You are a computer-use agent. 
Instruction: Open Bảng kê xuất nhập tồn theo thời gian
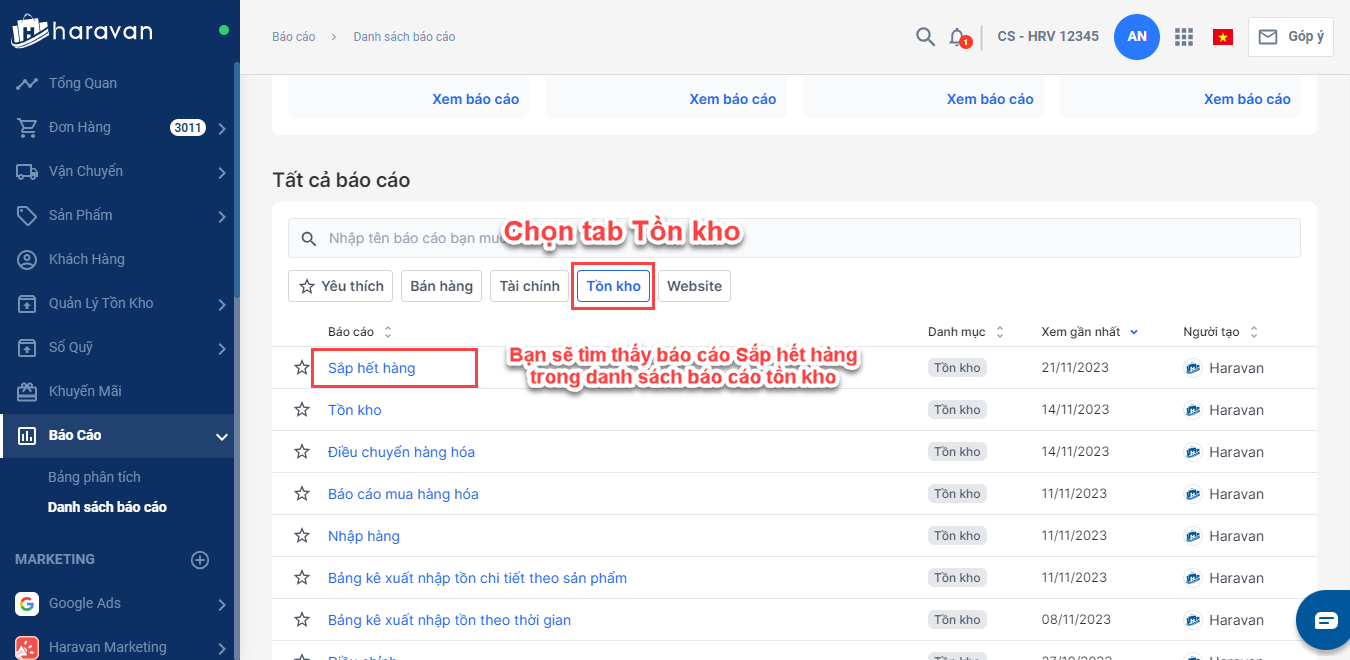click(x=449, y=620)
